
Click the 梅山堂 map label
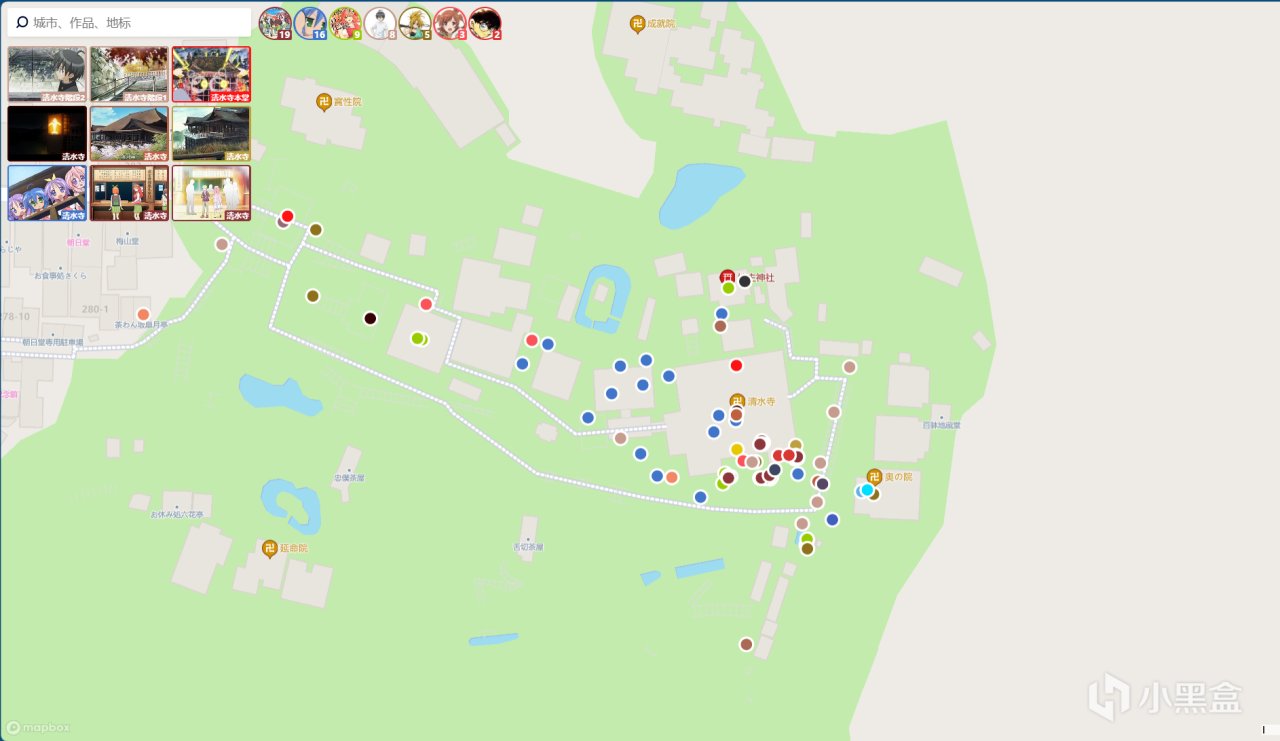coord(126,241)
